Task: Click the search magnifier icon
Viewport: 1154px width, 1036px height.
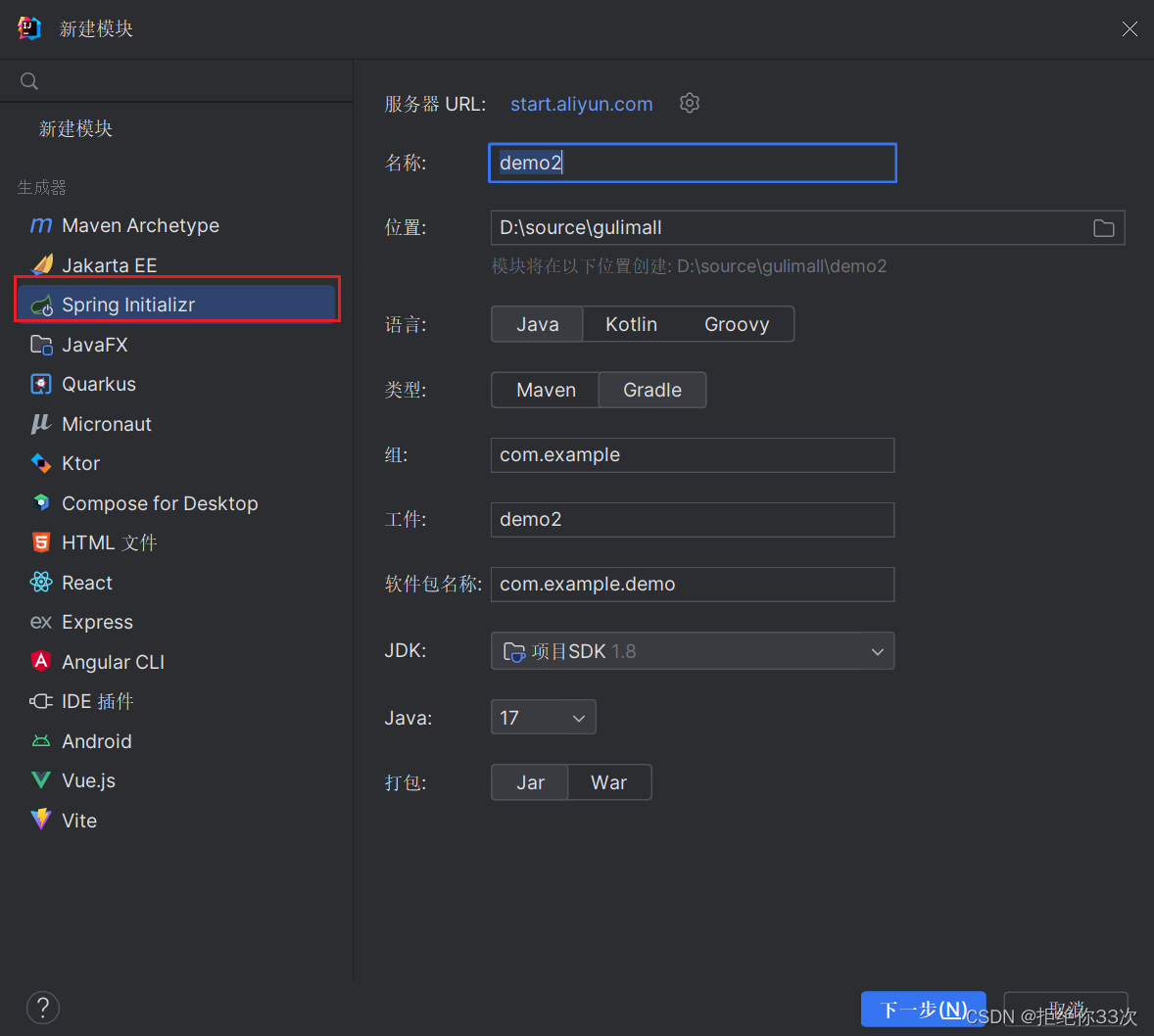Action: (29, 81)
